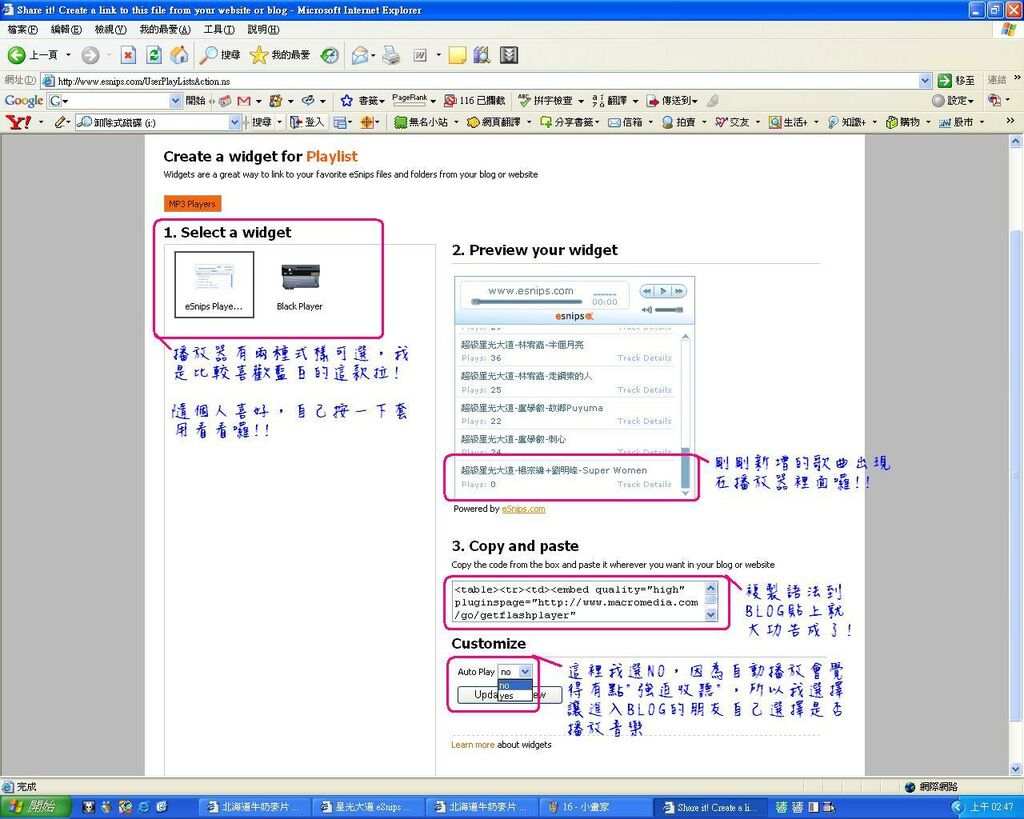Open the 檢視(V) menu
Viewport: 1024px width, 819px height.
pyautogui.click(x=110, y=30)
